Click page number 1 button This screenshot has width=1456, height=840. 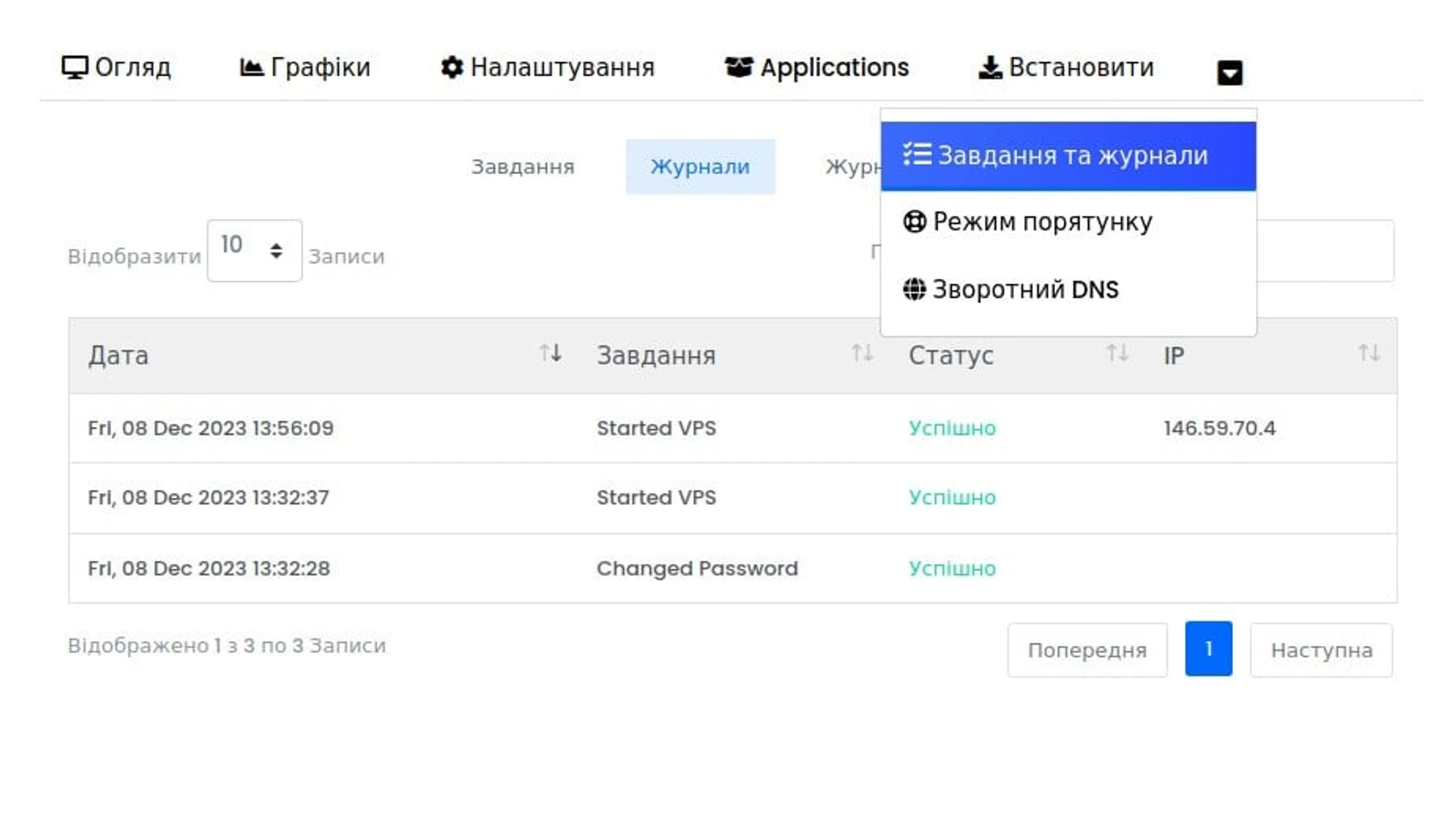click(1208, 649)
